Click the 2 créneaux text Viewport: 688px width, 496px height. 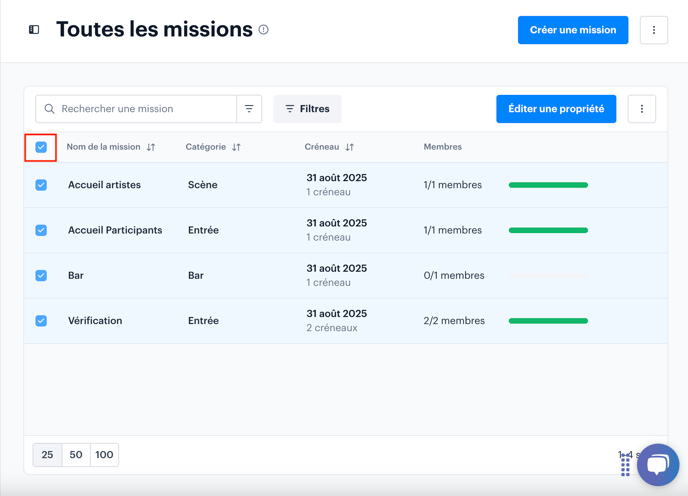332,328
